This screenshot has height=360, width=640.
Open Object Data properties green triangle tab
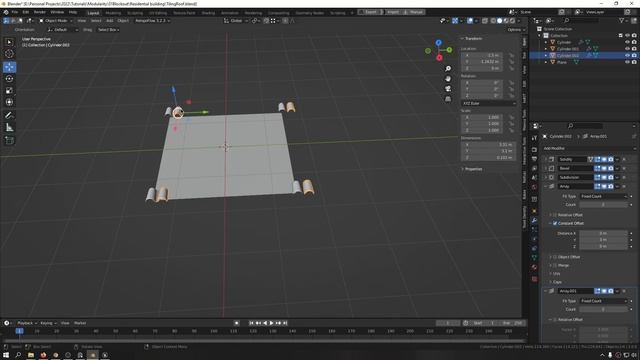(x=534, y=258)
